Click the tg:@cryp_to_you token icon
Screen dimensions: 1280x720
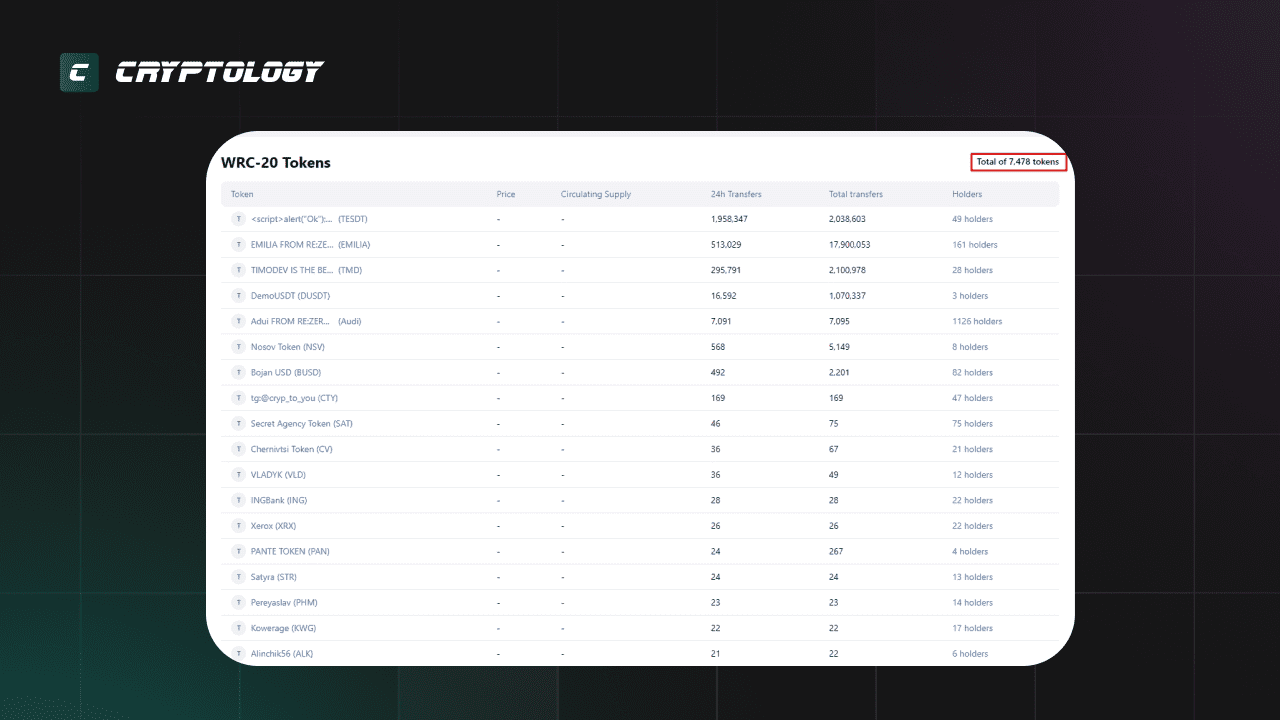(238, 398)
